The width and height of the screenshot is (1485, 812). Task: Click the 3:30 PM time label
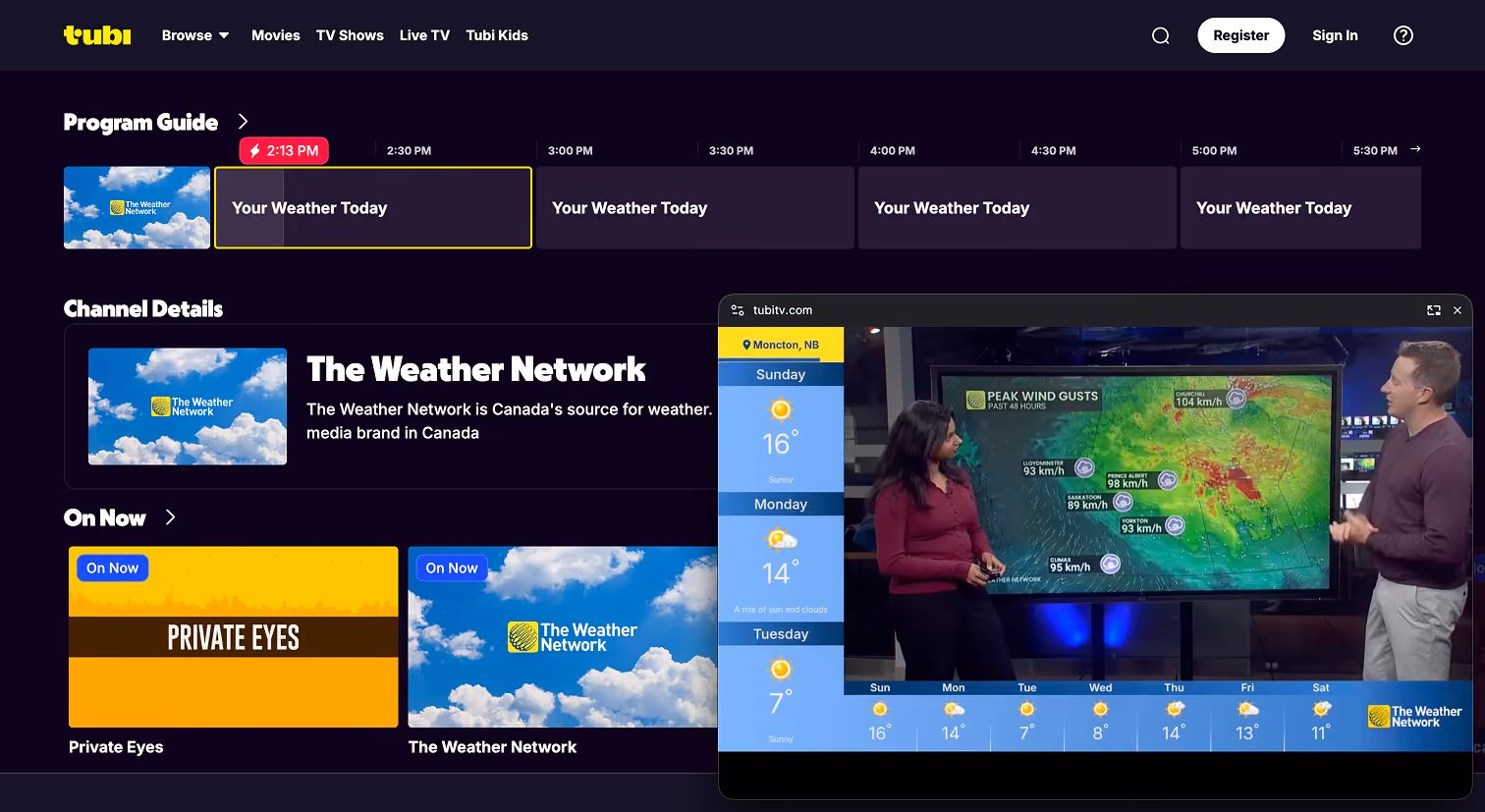pos(731,151)
